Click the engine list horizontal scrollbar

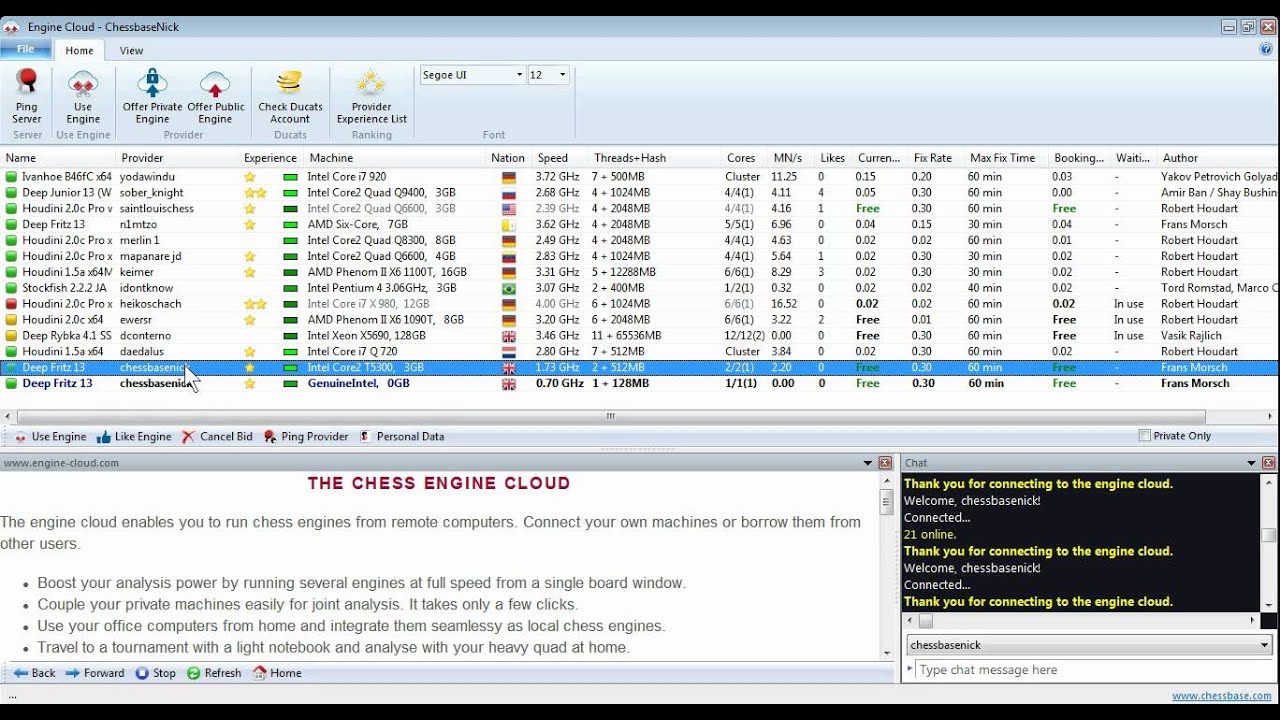(x=611, y=416)
